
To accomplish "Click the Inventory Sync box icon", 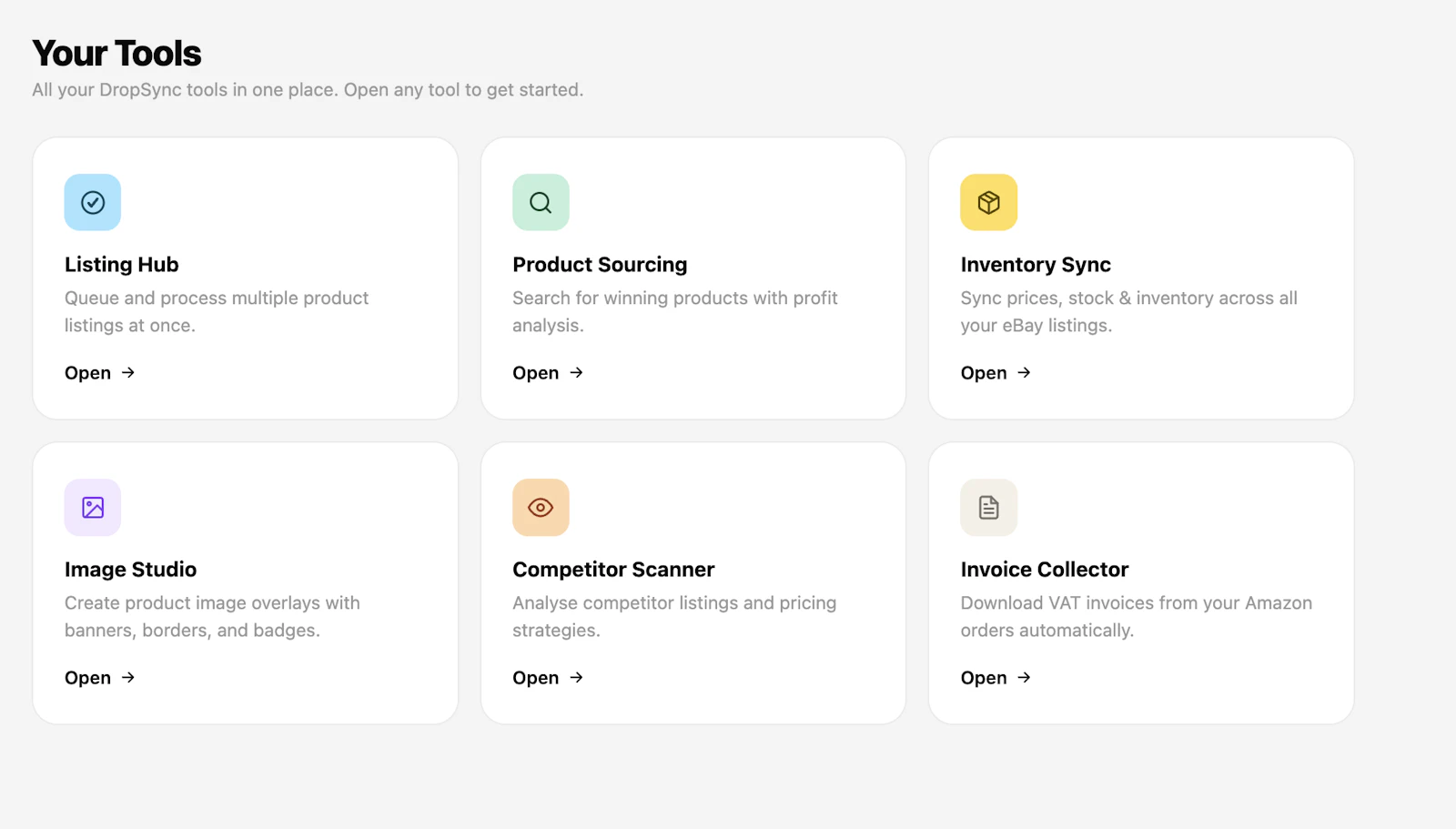I will pos(989,202).
